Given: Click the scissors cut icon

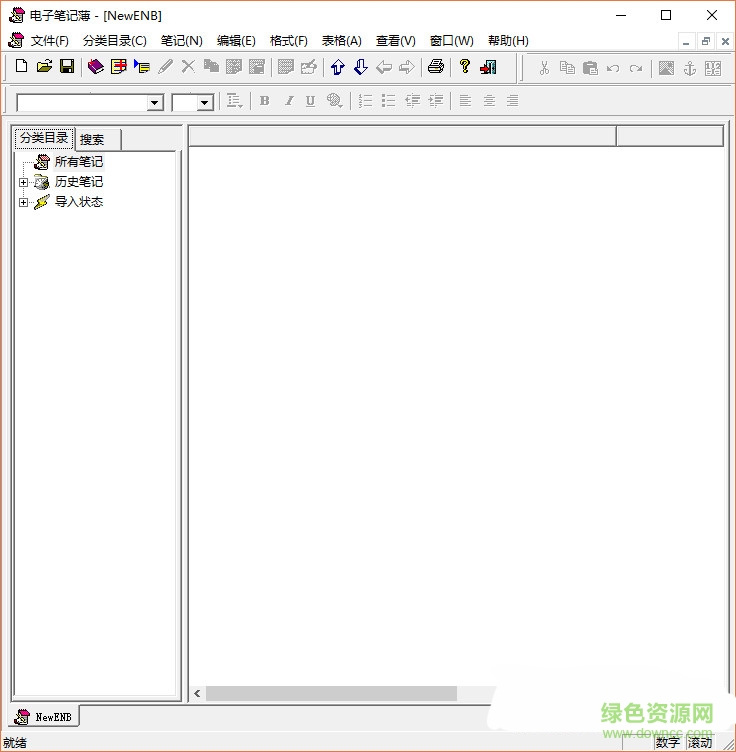Looking at the screenshot, I should coord(544,68).
